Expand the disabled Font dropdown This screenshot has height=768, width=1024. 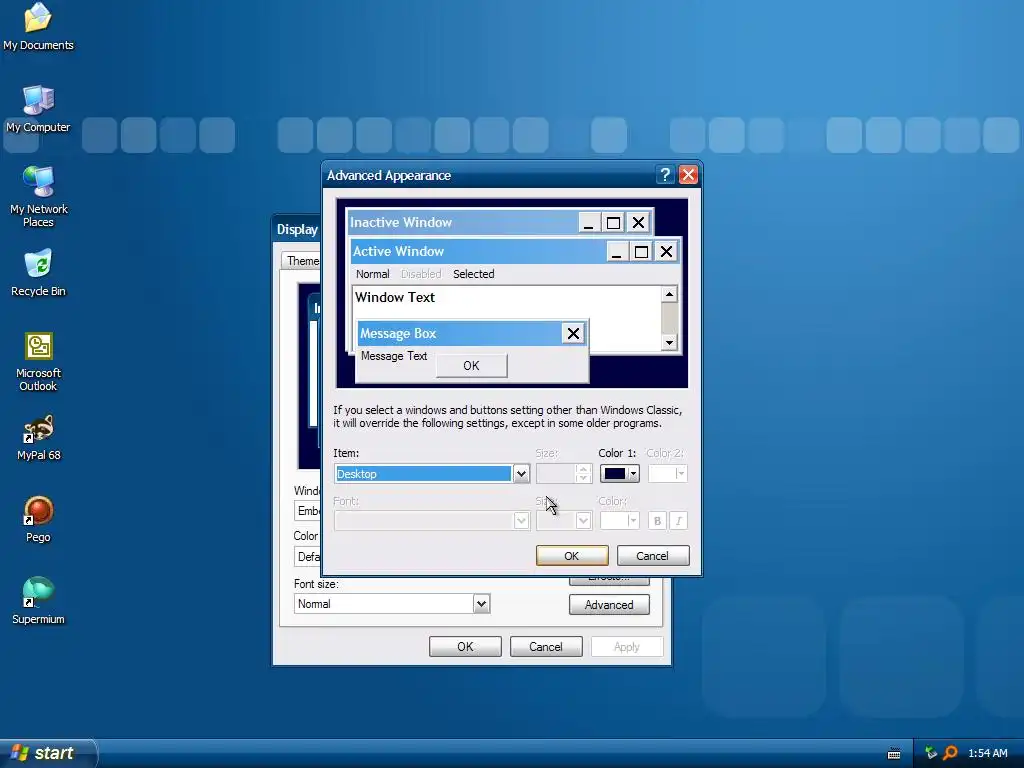[x=520, y=520]
